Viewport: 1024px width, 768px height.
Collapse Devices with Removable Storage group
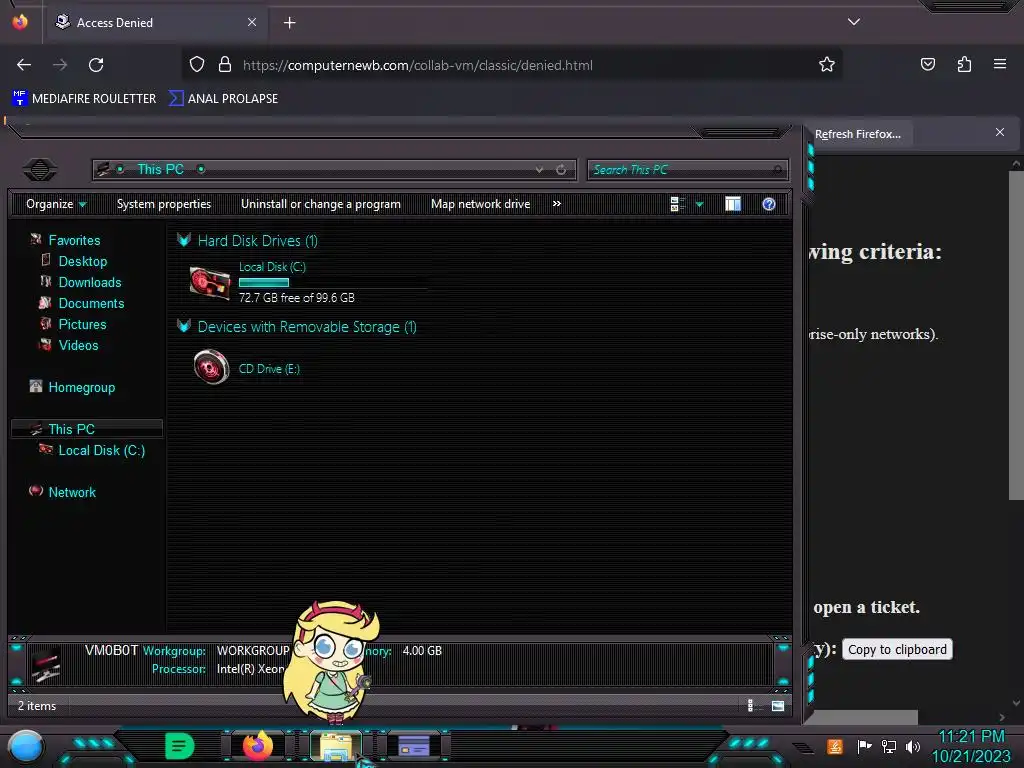click(x=184, y=326)
